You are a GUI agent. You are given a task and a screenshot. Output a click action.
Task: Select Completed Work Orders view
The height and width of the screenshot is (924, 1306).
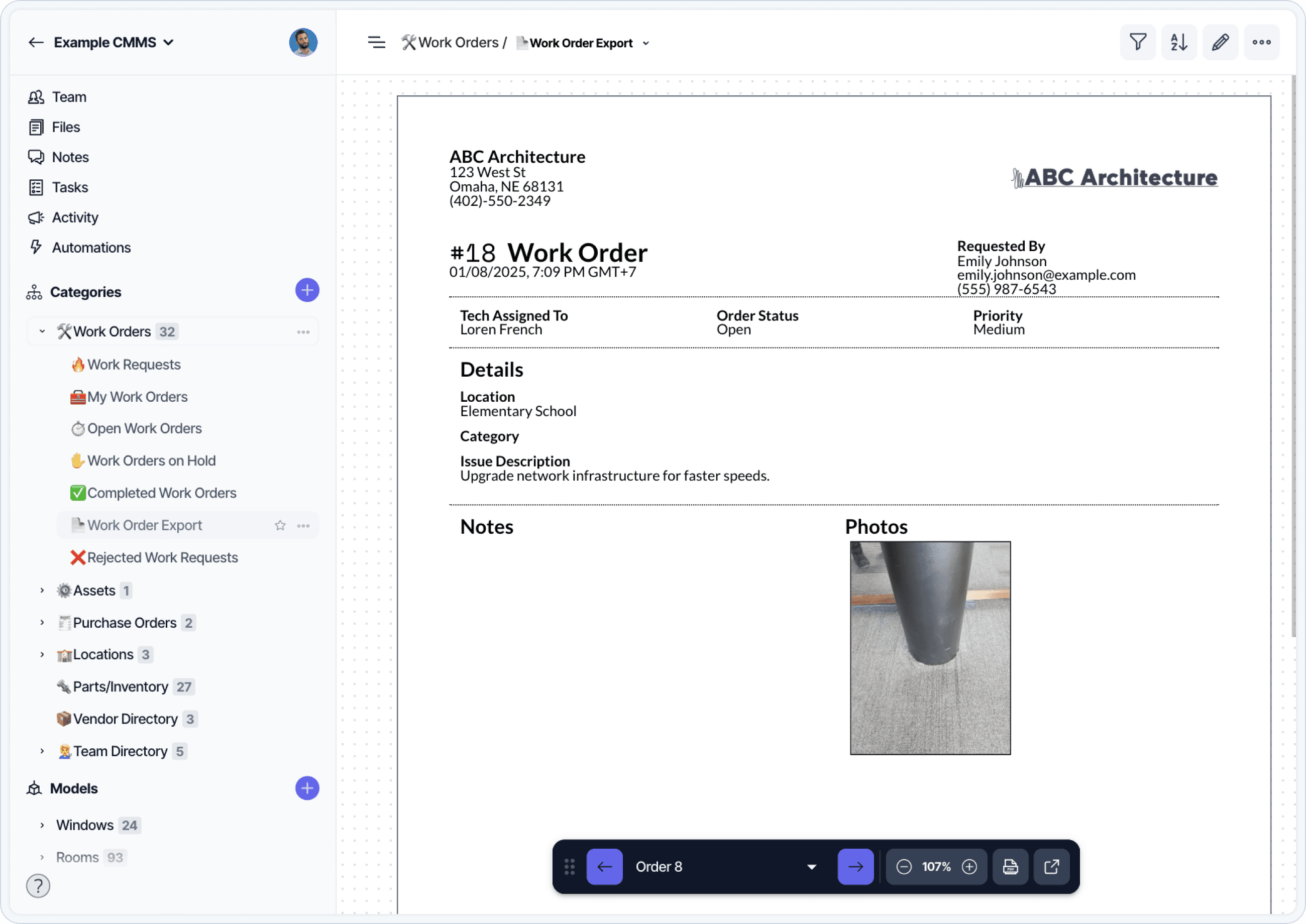[x=162, y=493]
